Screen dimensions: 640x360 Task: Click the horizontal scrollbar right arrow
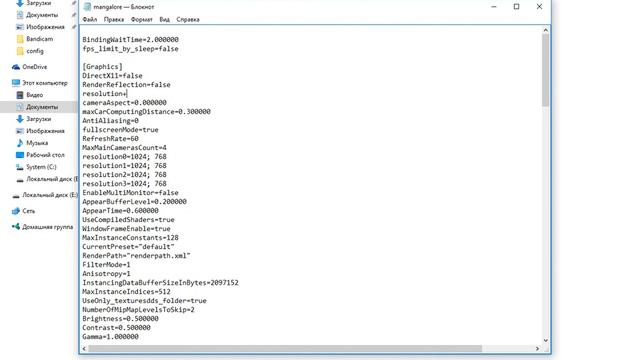point(537,349)
